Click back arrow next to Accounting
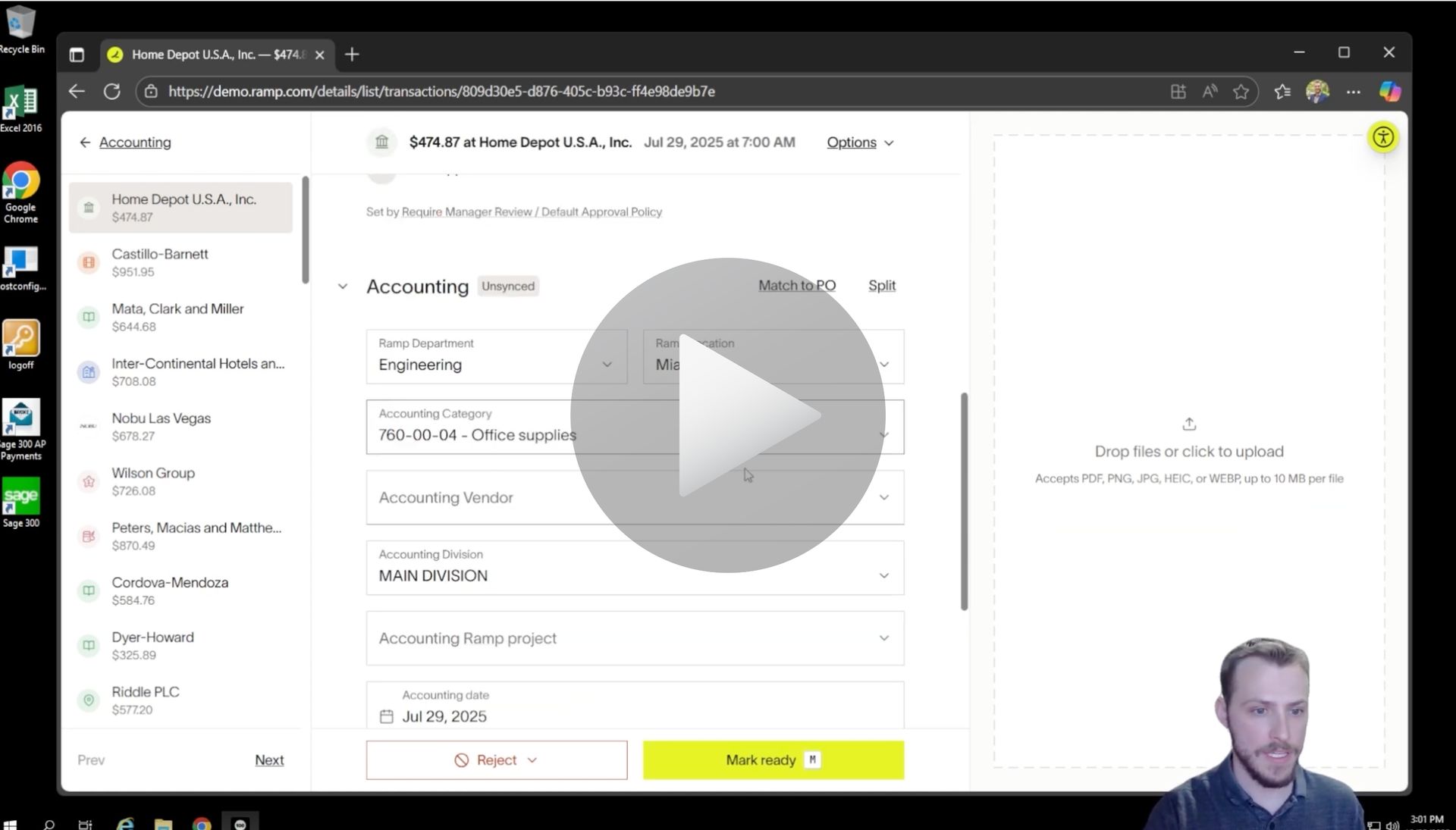 (85, 143)
